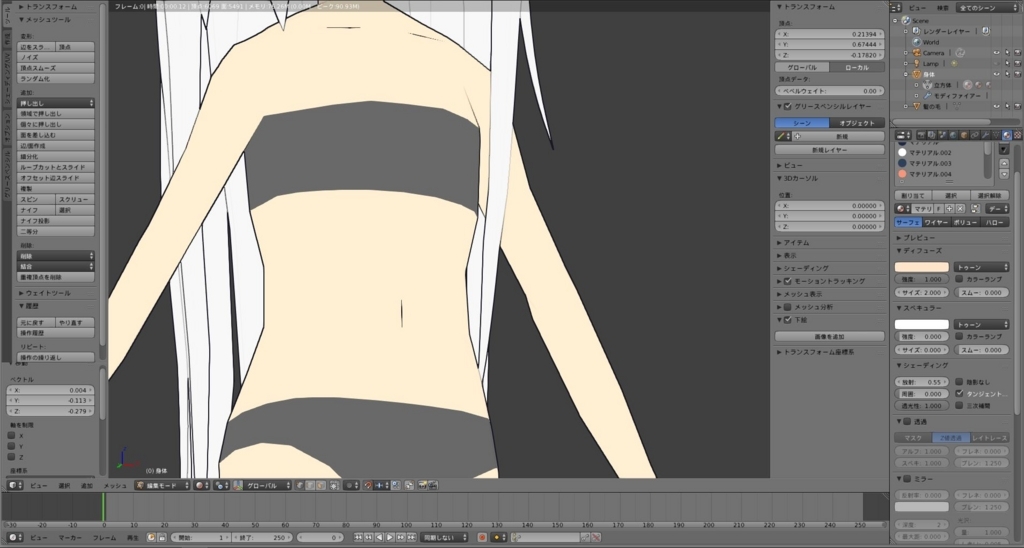Screen dimensions: 1024x548
Task: Click the 割り当て assign material button
Action: (913, 195)
